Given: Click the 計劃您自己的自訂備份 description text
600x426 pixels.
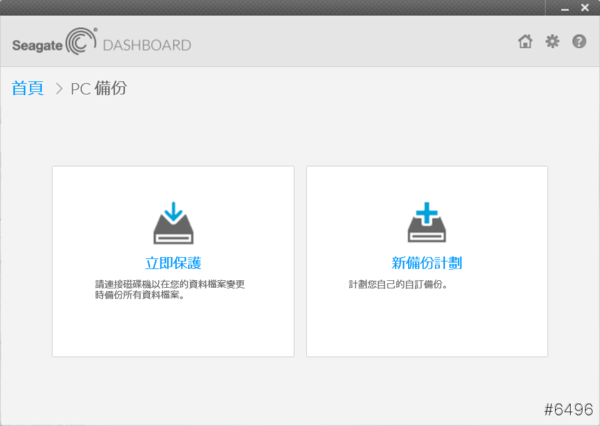Looking at the screenshot, I should [398, 284].
